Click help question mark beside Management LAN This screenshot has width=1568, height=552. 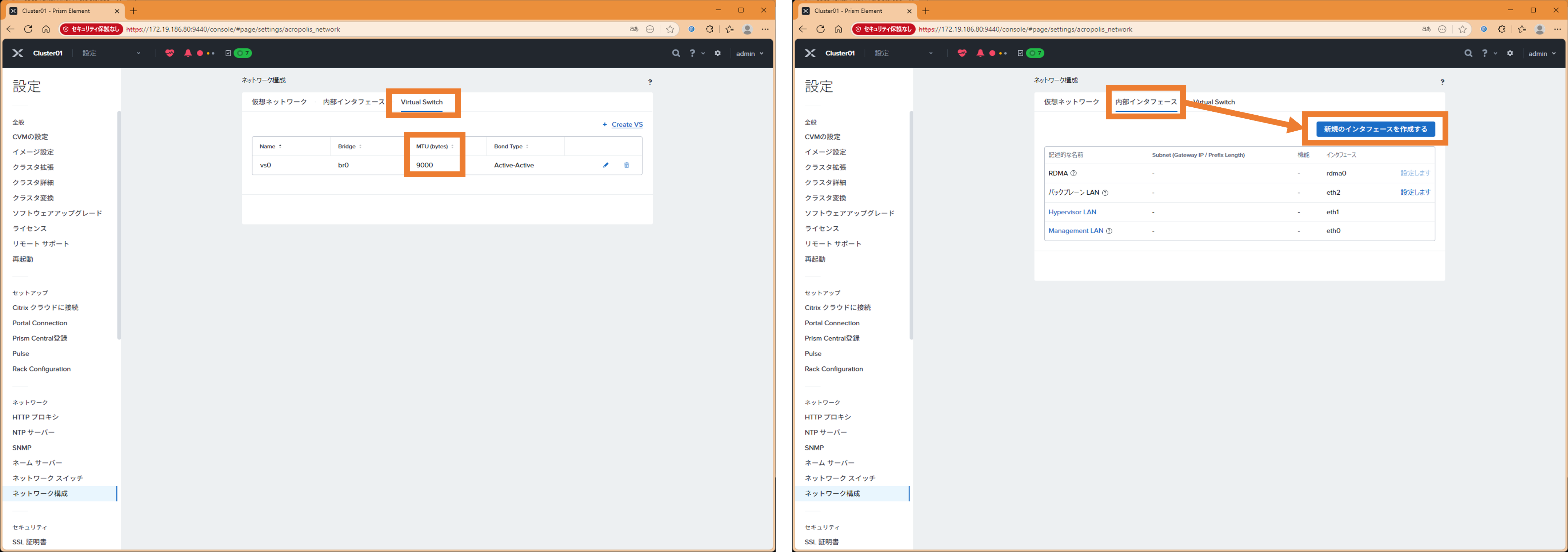click(1109, 231)
